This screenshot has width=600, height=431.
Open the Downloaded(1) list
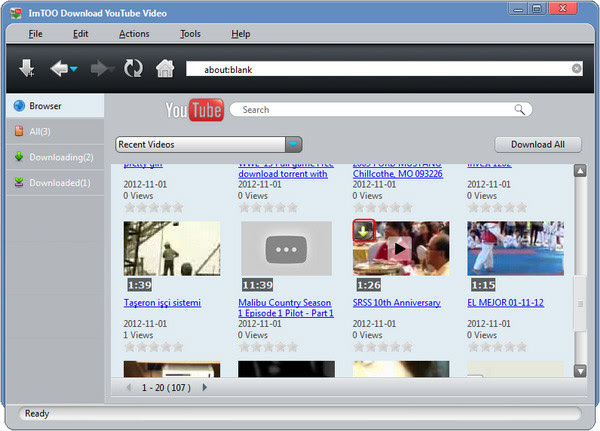coord(55,183)
